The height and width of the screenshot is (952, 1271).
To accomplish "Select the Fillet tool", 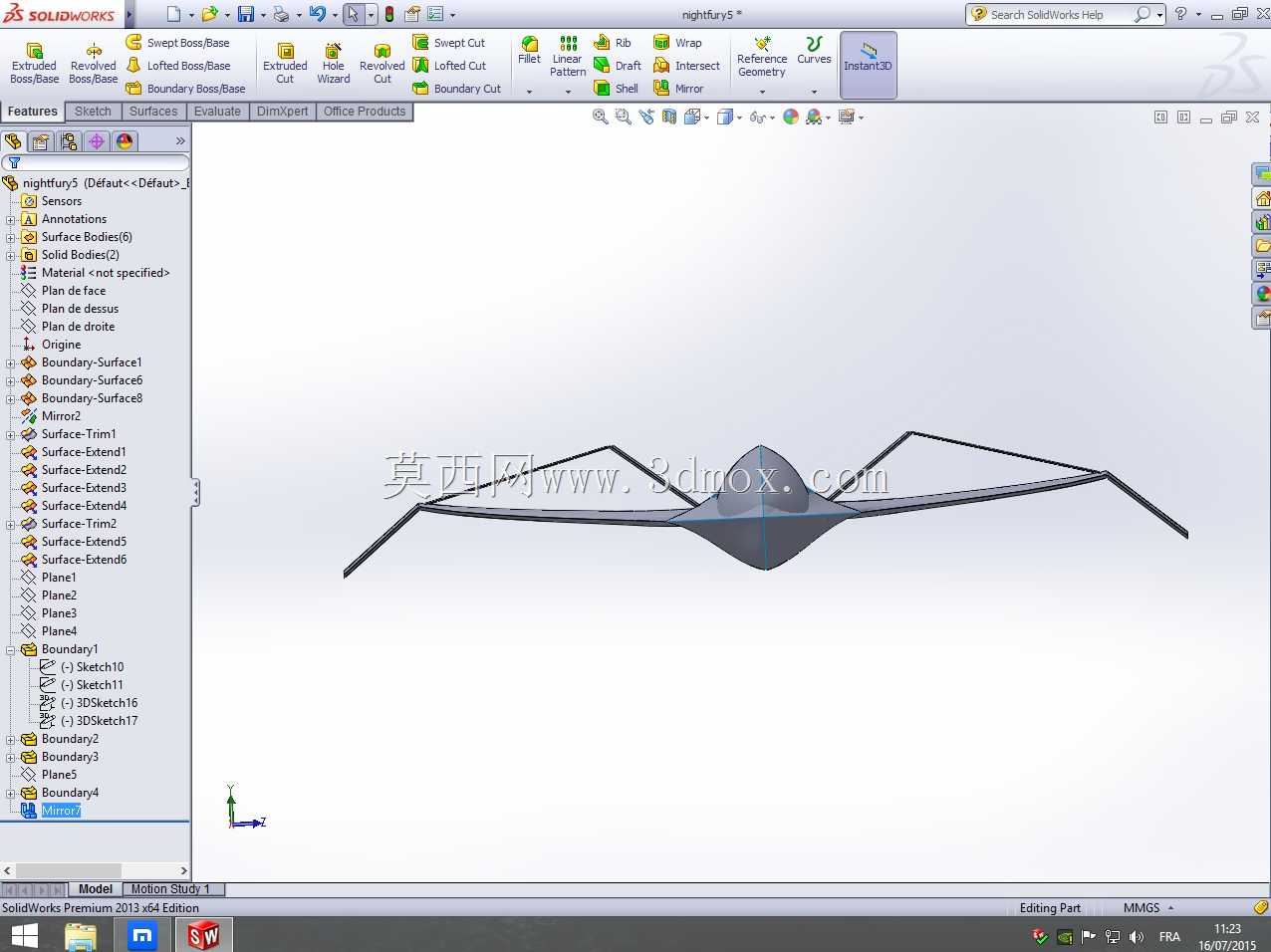I will coord(529,50).
